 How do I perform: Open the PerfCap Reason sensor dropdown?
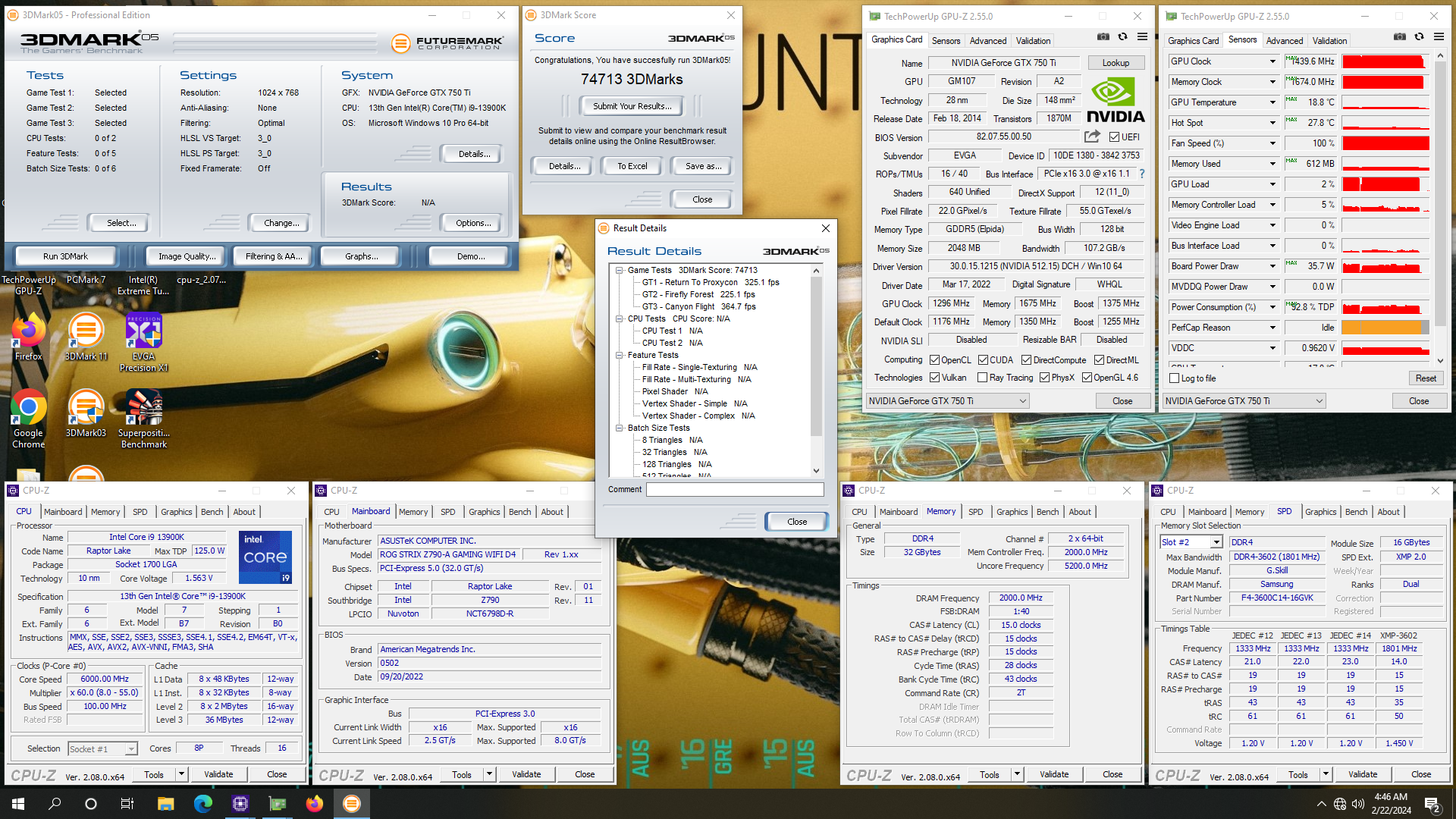tap(1272, 328)
